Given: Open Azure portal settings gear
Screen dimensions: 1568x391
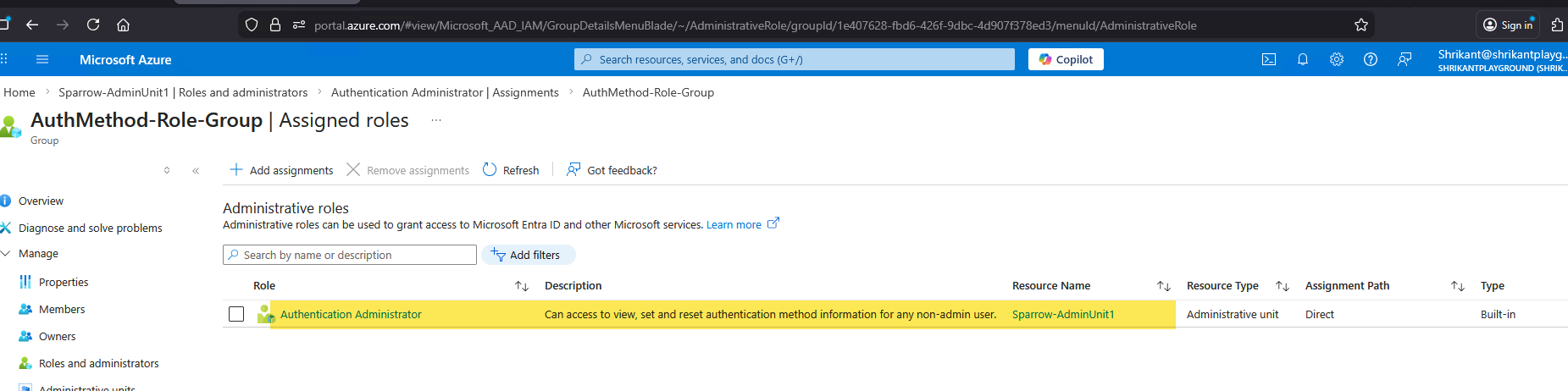Looking at the screenshot, I should (1337, 59).
